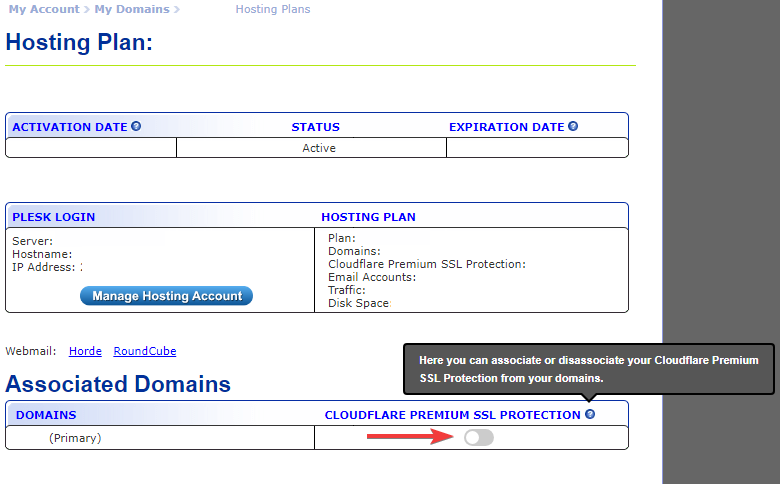The width and height of the screenshot is (780, 484).
Task: Go to My Account breadcrumb
Action: click(x=44, y=9)
